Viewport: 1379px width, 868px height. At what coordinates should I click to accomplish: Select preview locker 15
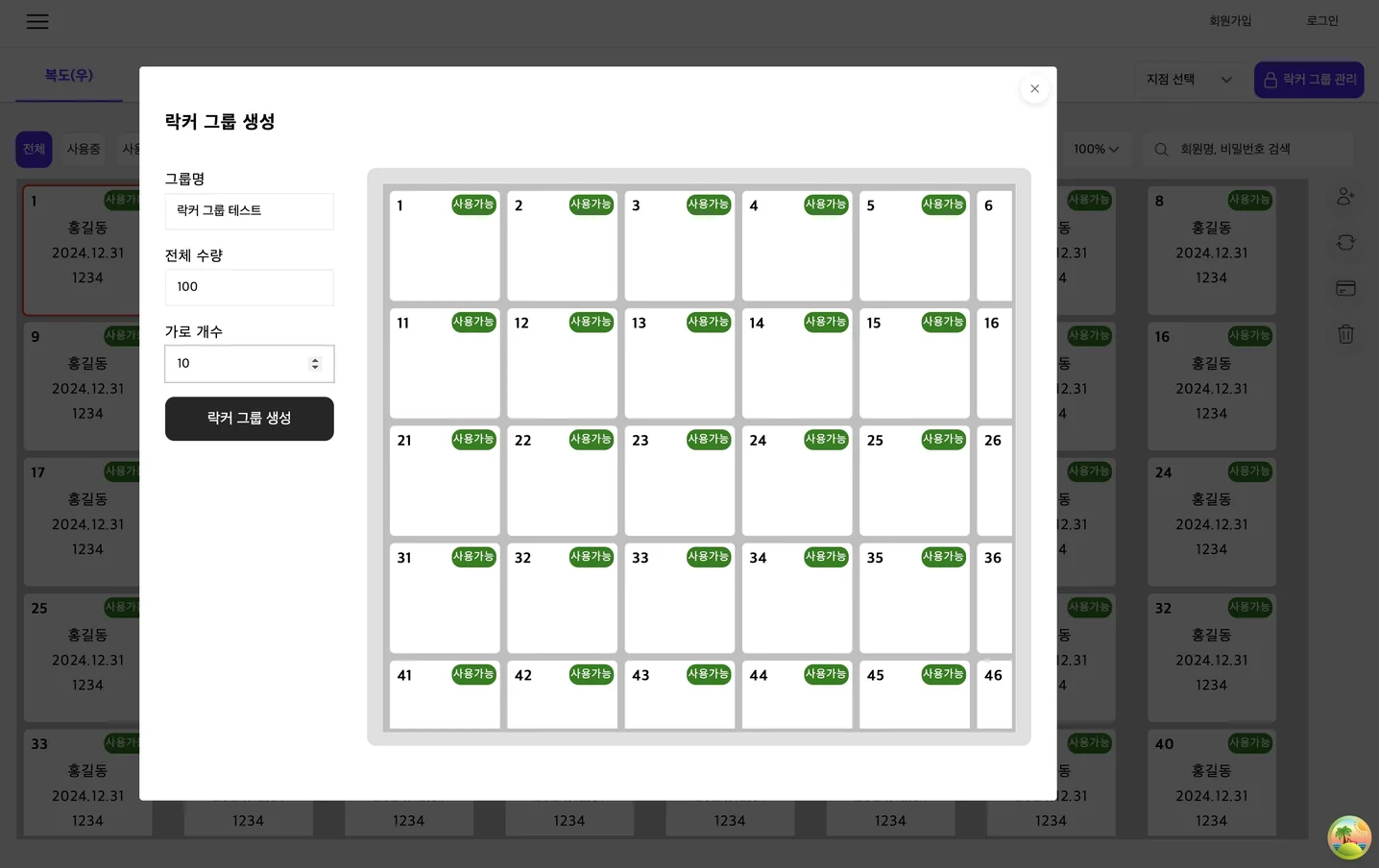coord(914,363)
